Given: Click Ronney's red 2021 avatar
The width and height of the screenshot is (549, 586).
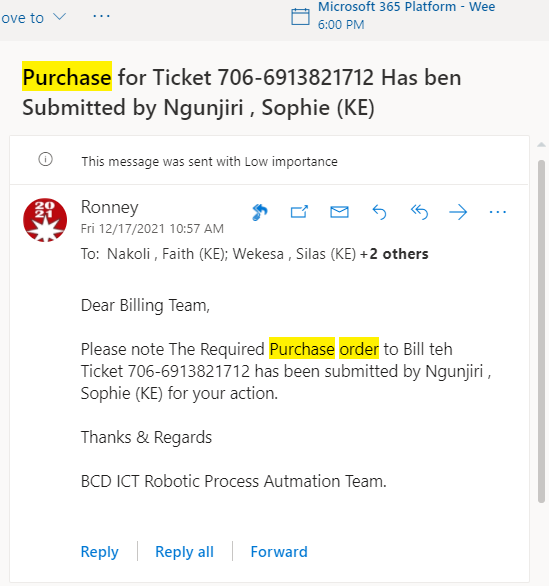Looking at the screenshot, I should coord(45,220).
